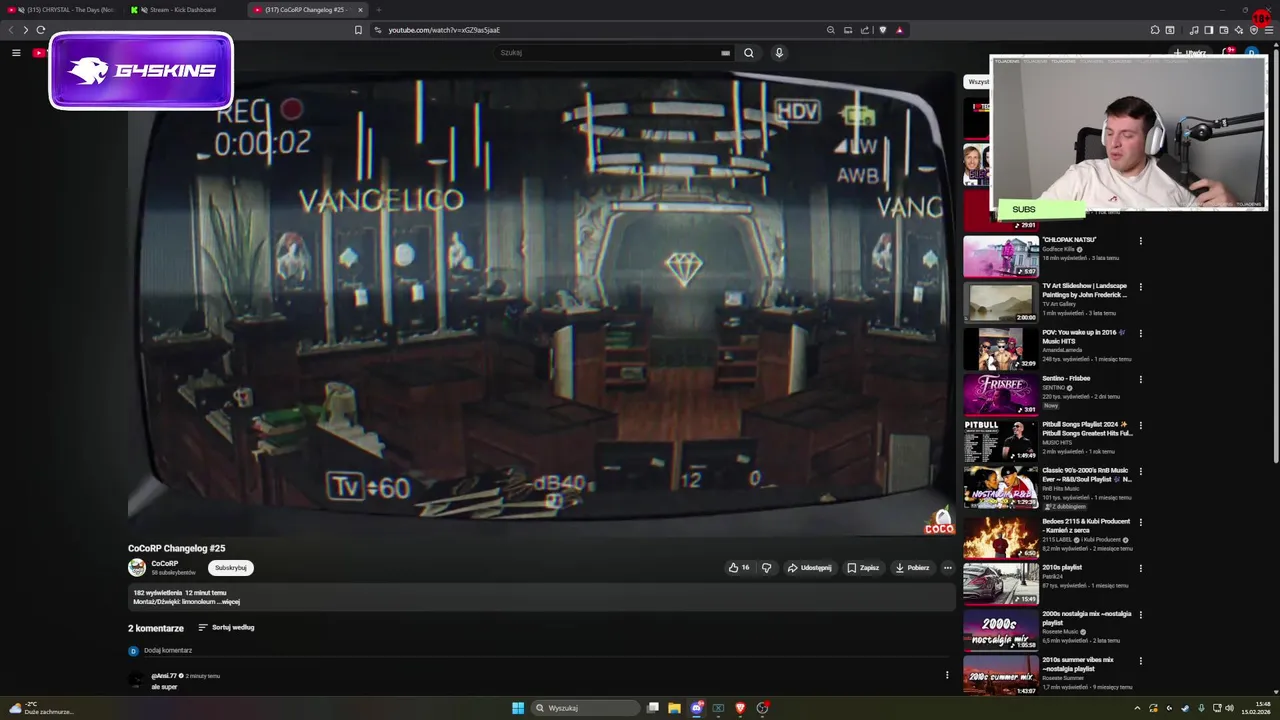The width and height of the screenshot is (1280, 720).
Task: Open CHŁOPAK NATSU video thumbnail
Action: (x=1001, y=257)
